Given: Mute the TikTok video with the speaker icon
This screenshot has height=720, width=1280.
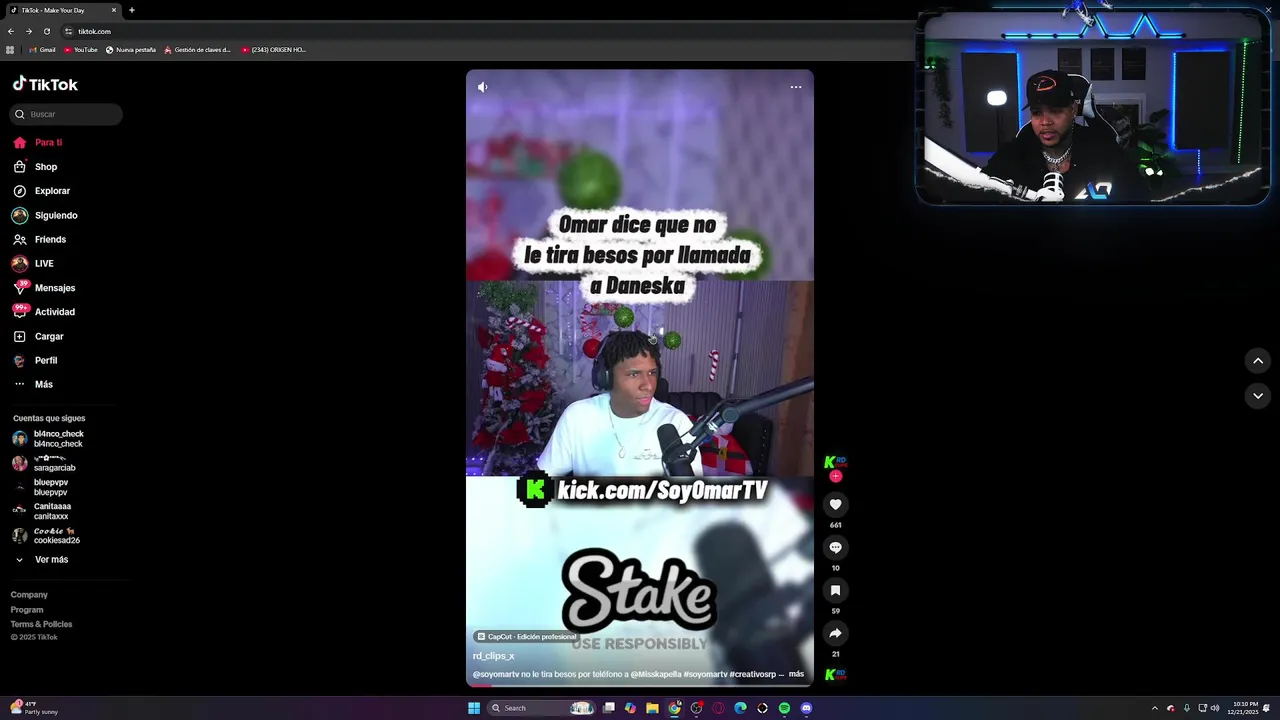Looking at the screenshot, I should [482, 87].
